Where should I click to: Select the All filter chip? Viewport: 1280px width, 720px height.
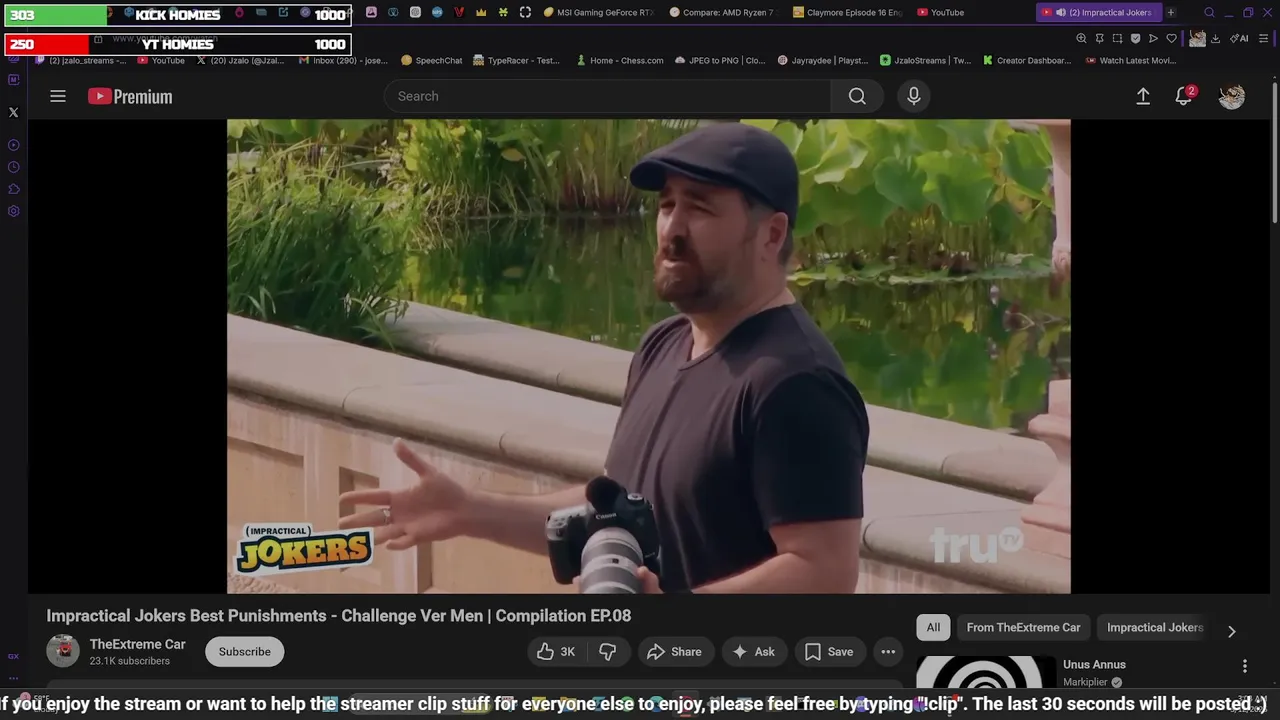(933, 627)
